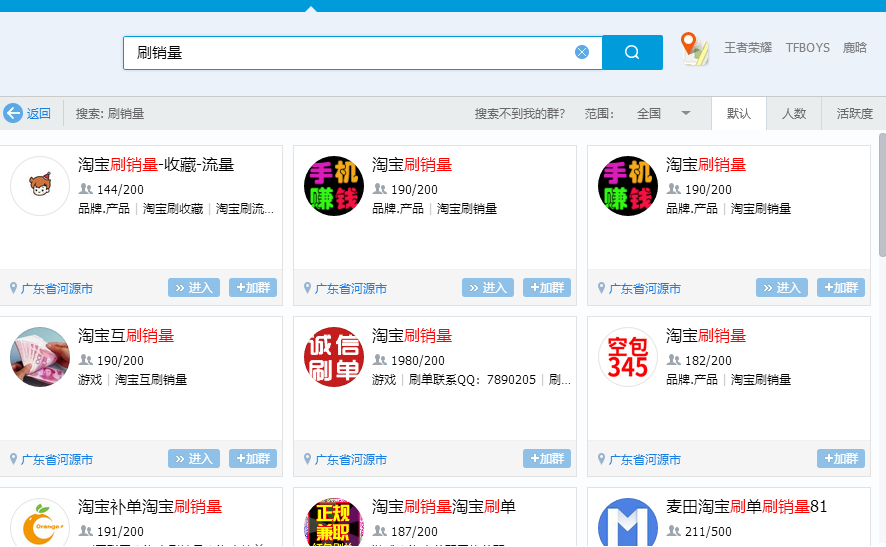The width and height of the screenshot is (886, 547).
Task: Click the blue magnifier search button
Action: click(632, 53)
